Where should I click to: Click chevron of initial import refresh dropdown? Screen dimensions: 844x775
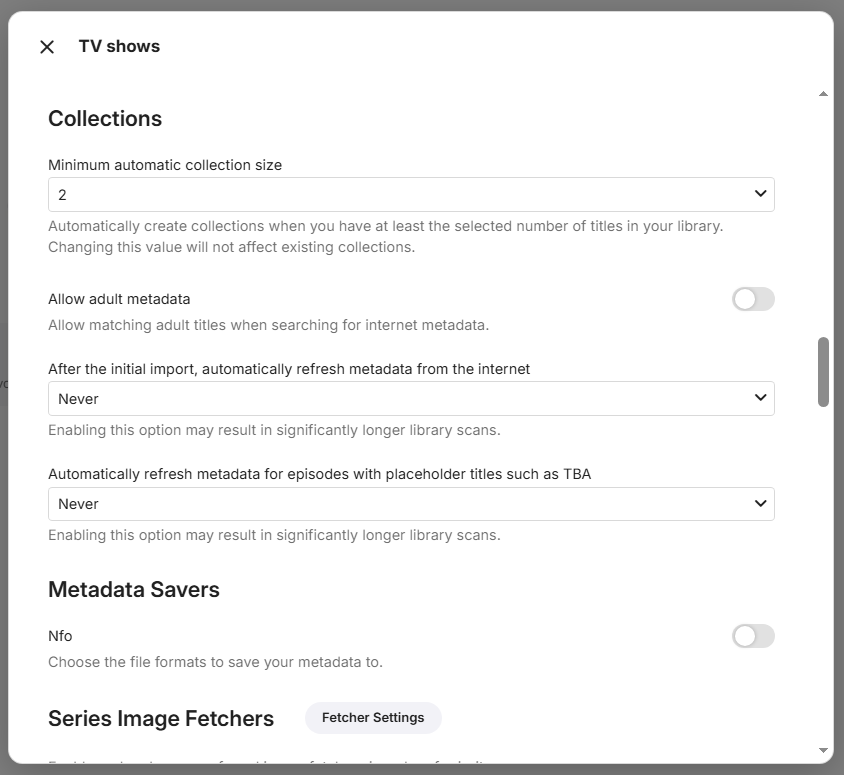click(760, 398)
